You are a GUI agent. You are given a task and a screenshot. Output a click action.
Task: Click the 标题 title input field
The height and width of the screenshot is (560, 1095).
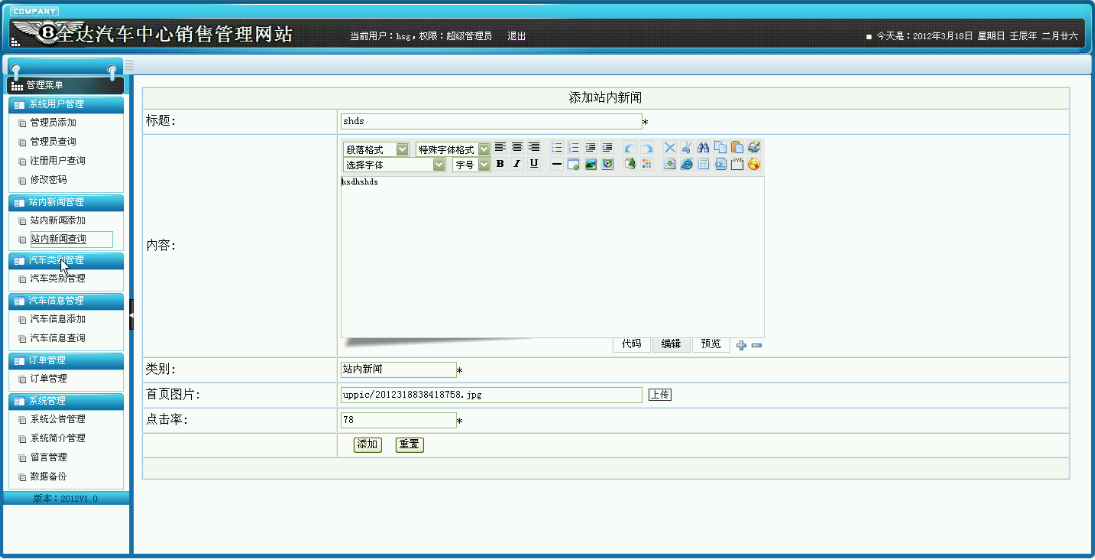coord(491,121)
